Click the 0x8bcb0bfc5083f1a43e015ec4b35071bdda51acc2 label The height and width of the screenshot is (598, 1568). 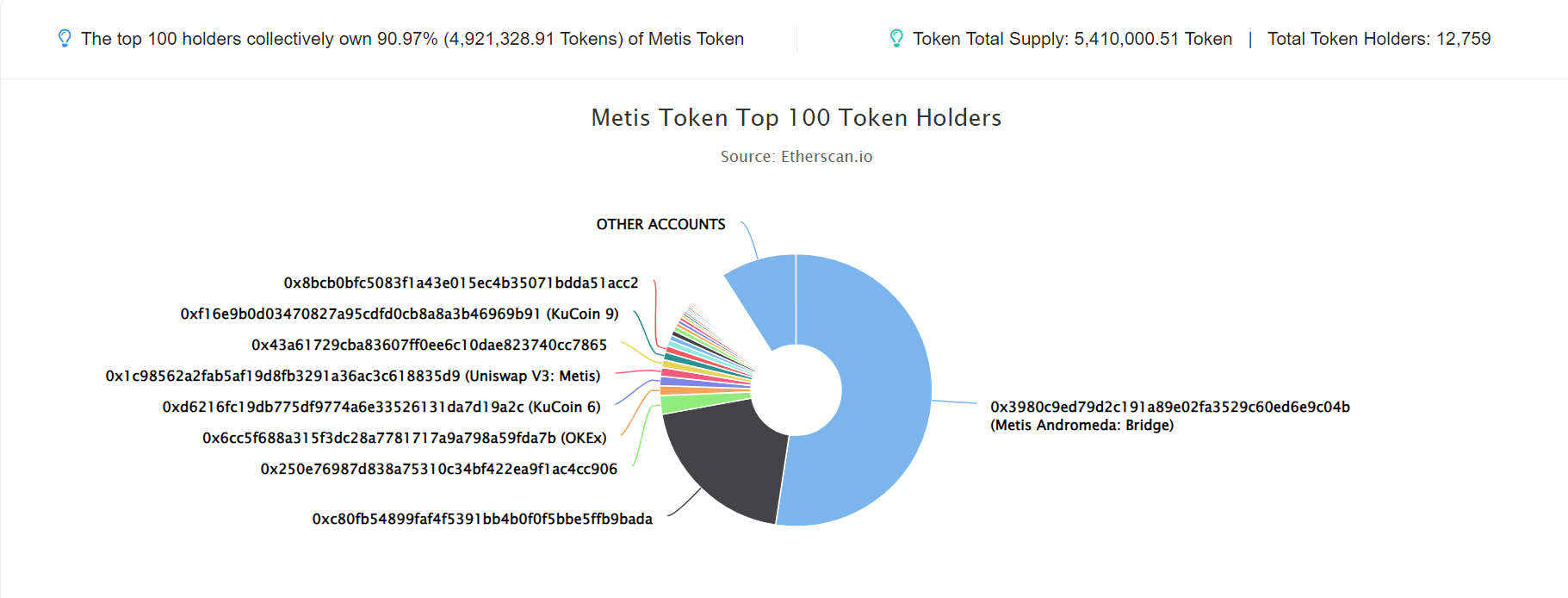461,283
